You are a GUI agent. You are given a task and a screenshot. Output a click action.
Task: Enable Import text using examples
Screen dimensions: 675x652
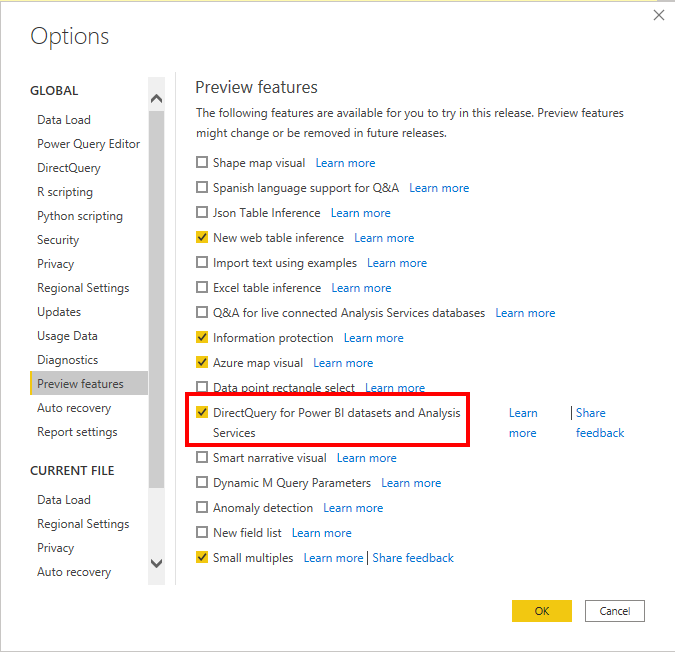pyautogui.click(x=202, y=262)
